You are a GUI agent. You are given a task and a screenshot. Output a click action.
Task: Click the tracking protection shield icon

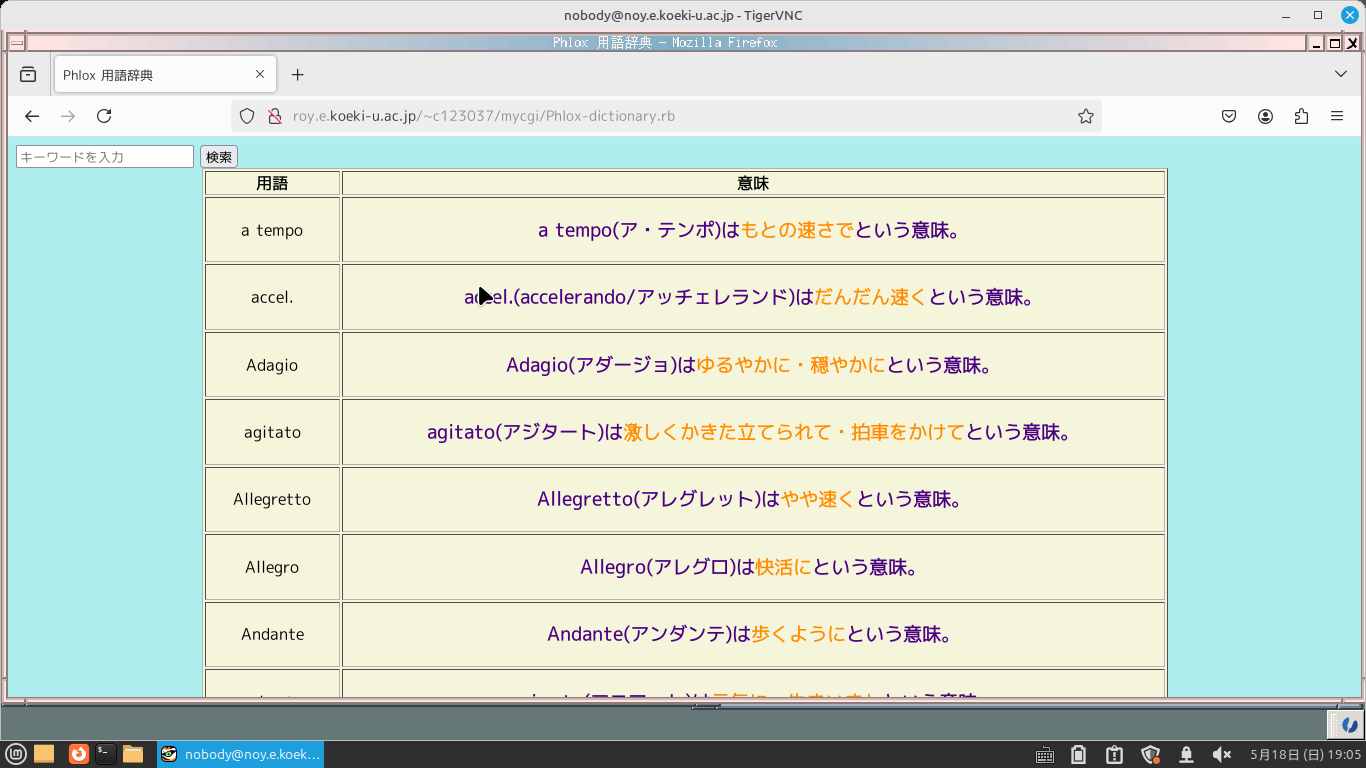tap(247, 116)
